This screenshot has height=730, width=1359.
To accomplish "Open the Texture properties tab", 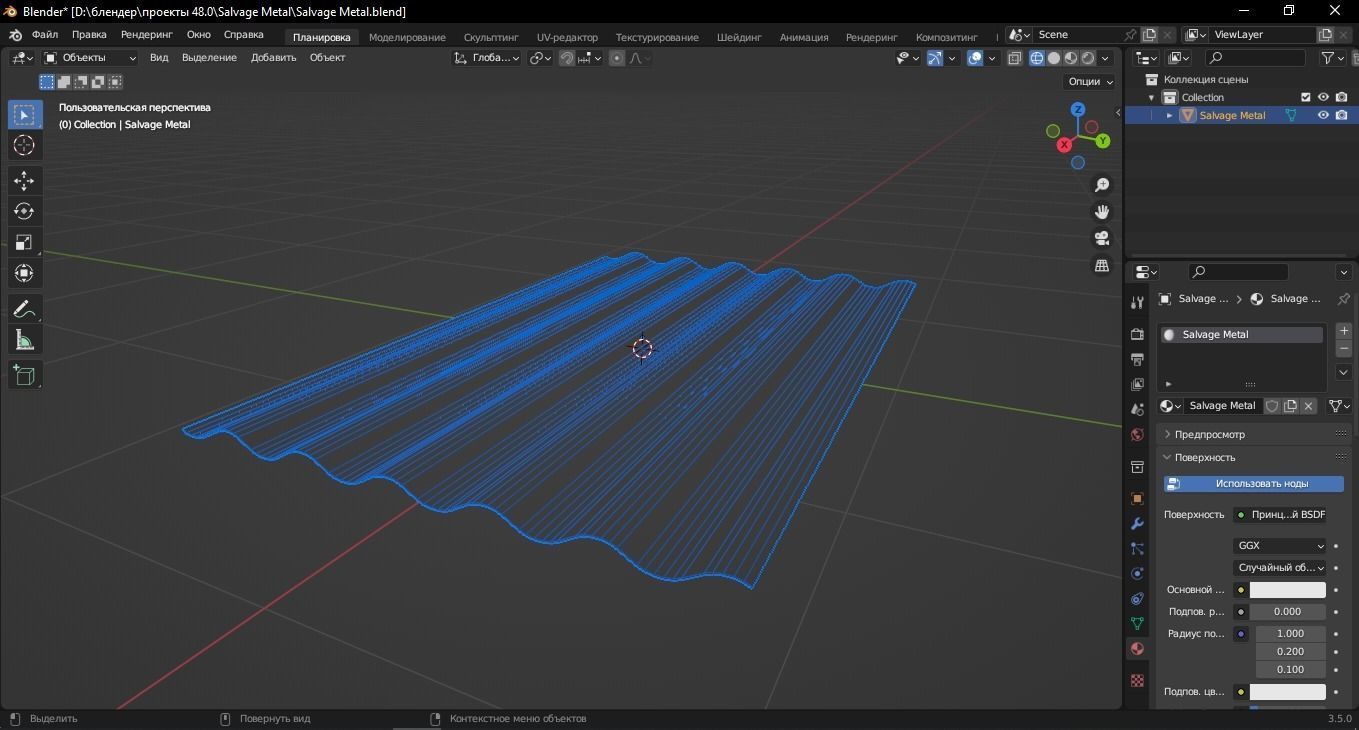I will pyautogui.click(x=1137, y=681).
